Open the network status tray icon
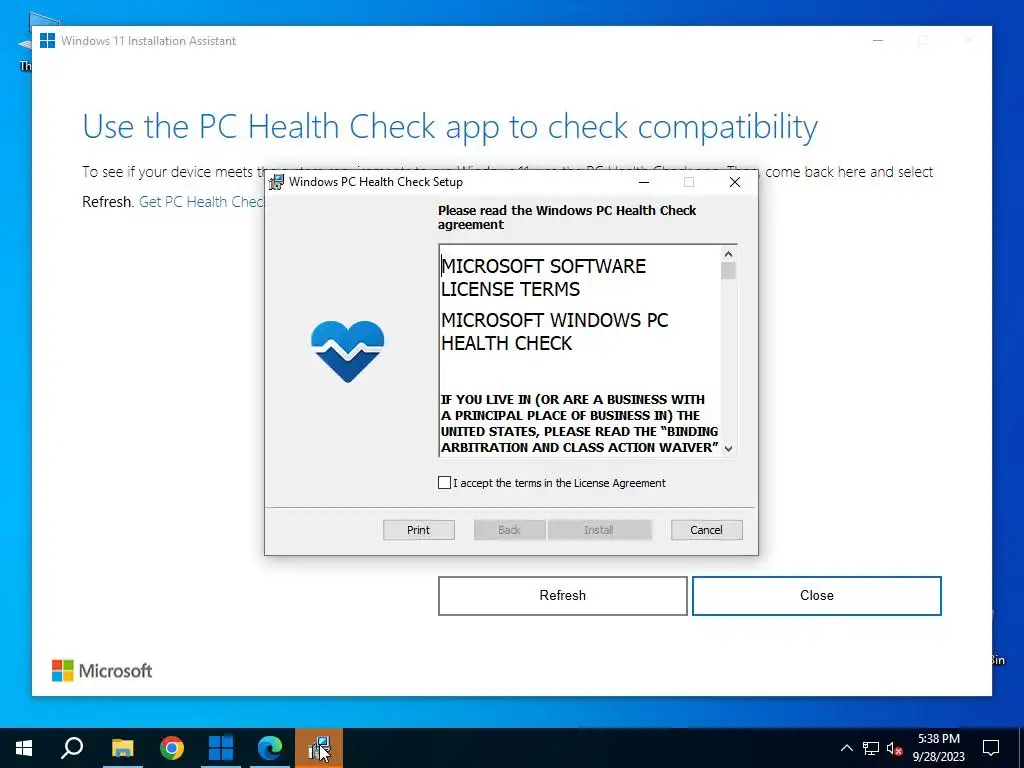The image size is (1024, 768). pos(871,748)
